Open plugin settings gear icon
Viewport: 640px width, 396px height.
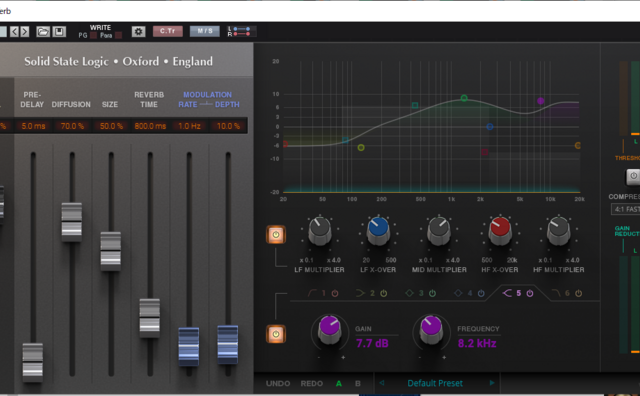138,31
